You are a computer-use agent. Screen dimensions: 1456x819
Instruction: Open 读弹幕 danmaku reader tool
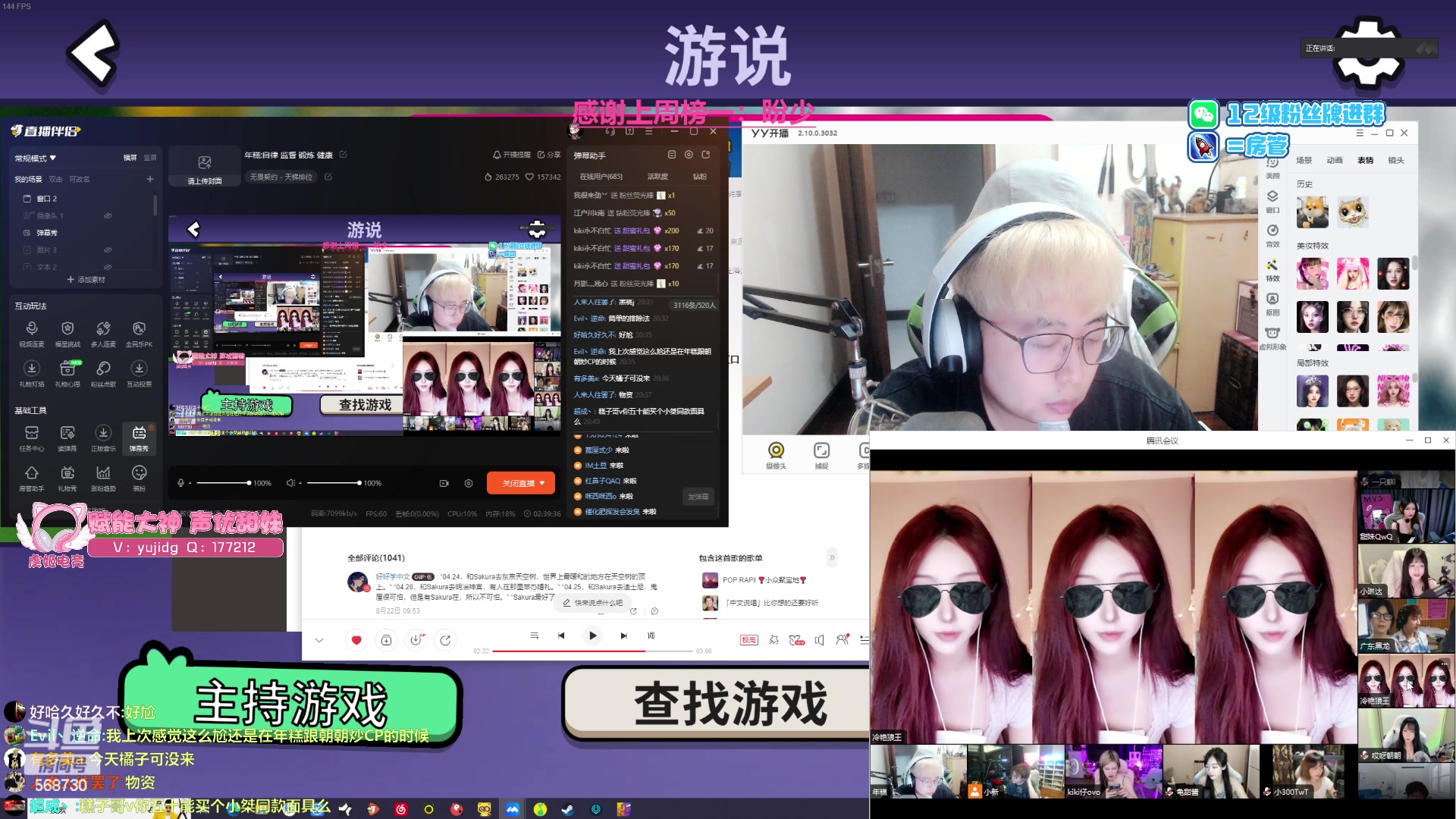pos(67,438)
